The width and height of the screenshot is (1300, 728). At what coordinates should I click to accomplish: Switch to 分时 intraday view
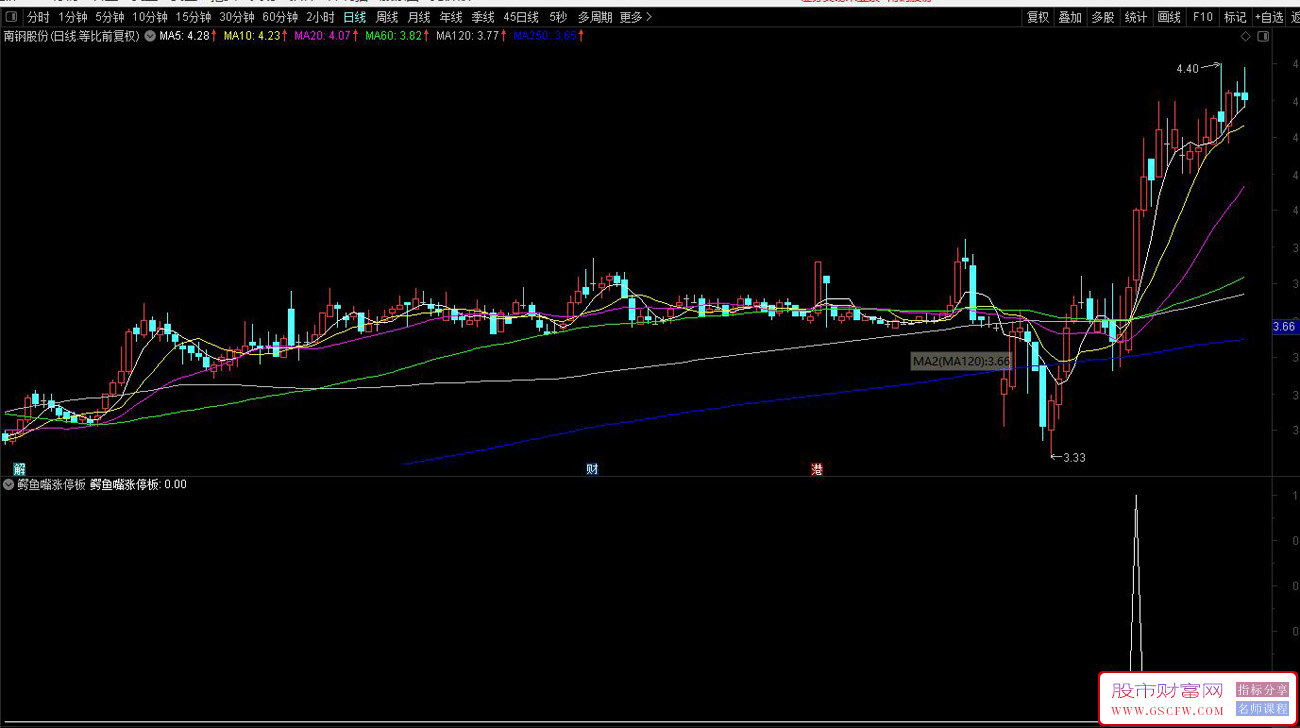coord(38,17)
